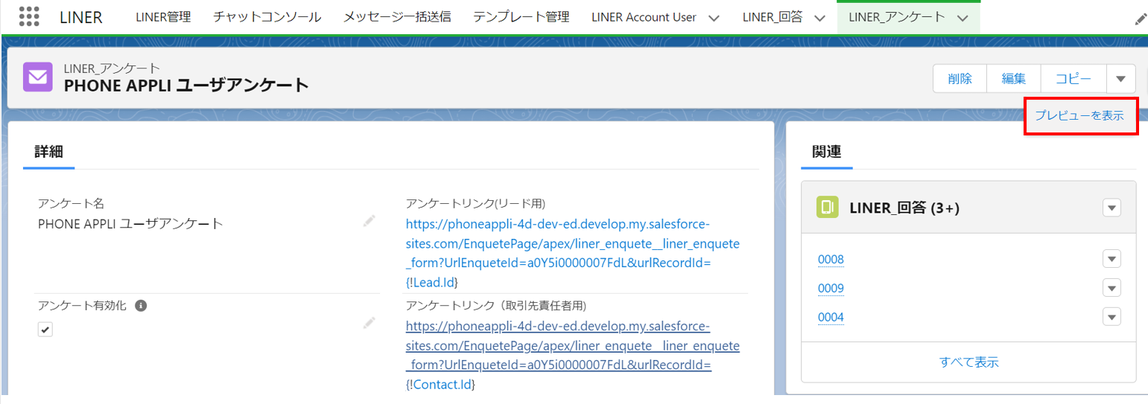Open row actions dropdown for record 0004
The height and width of the screenshot is (404, 1148).
pyautogui.click(x=1111, y=317)
